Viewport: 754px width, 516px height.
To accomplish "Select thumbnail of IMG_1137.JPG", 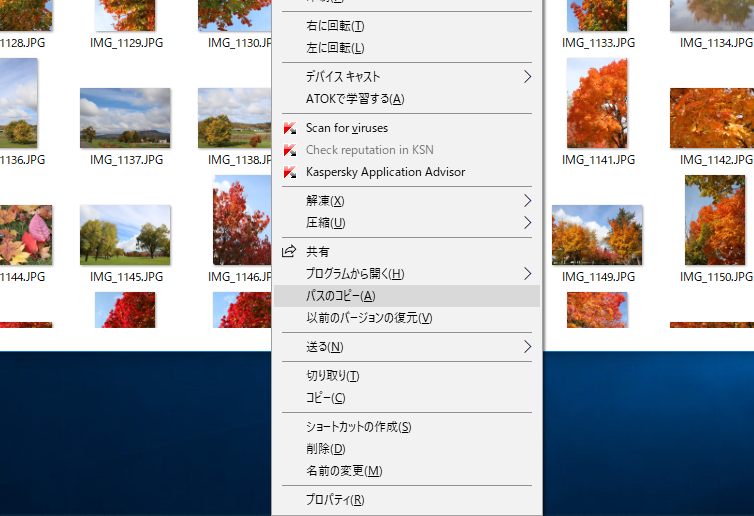I will click(125, 118).
